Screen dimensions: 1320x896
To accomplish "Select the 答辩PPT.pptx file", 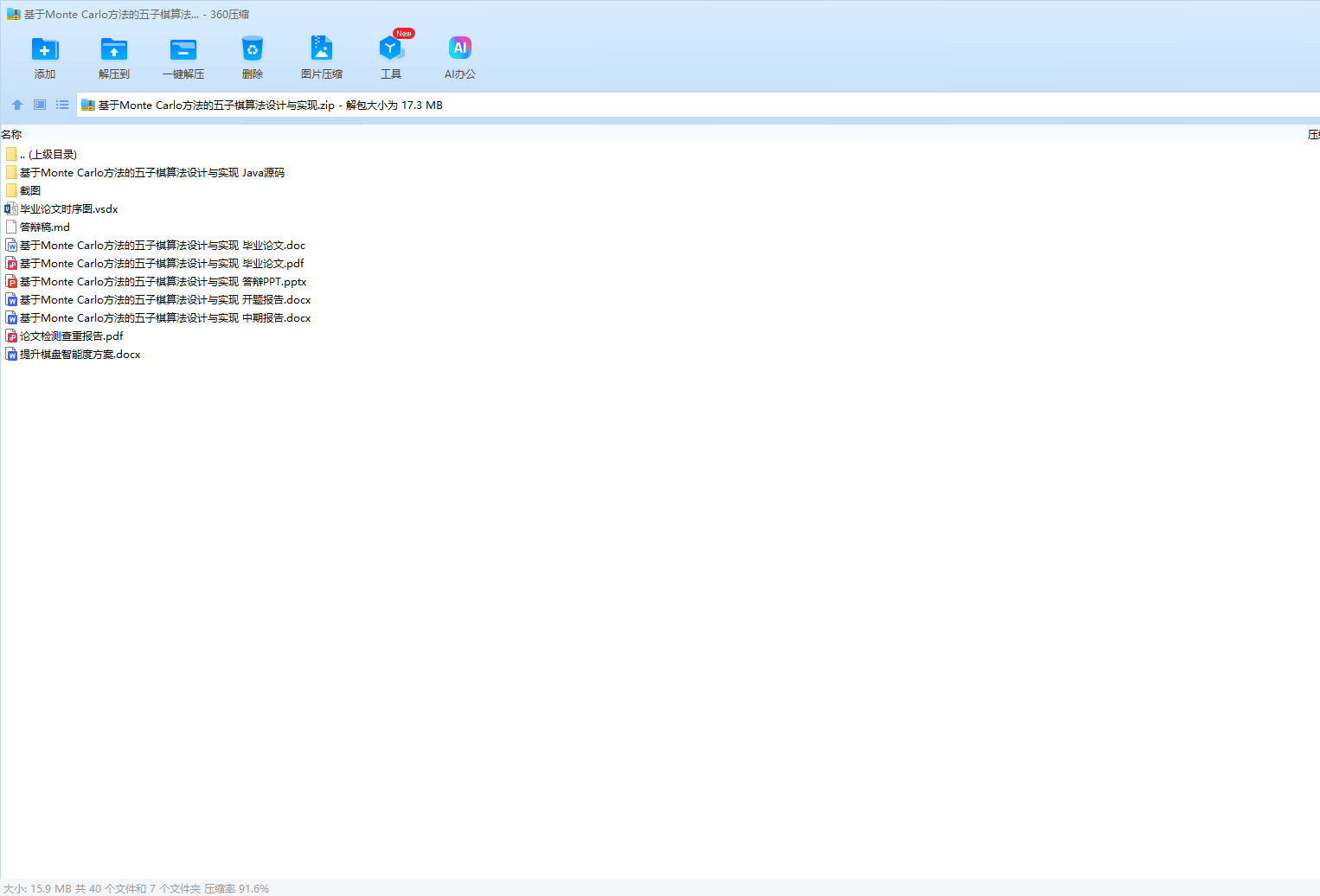I will (x=163, y=282).
